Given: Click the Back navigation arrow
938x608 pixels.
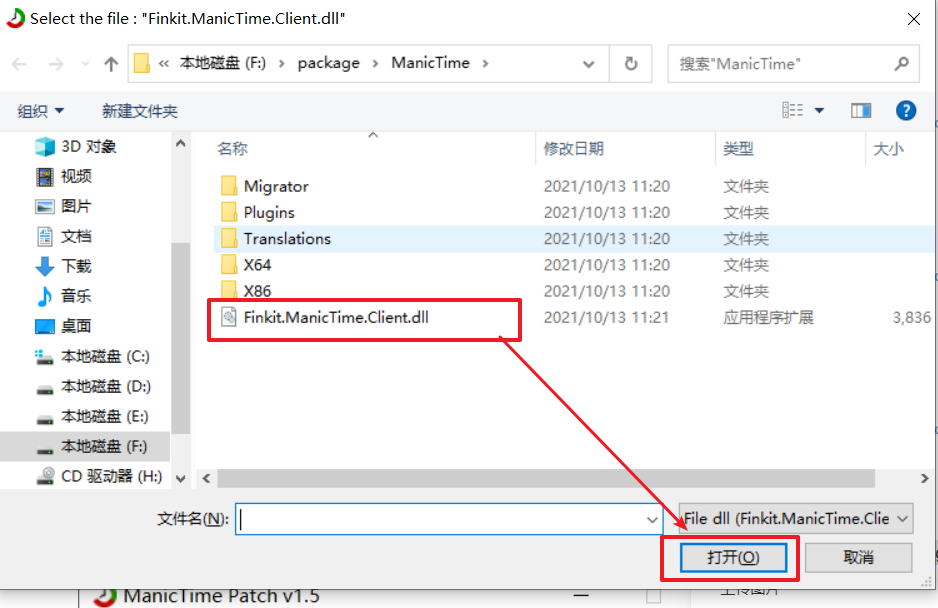Looking at the screenshot, I should (x=19, y=64).
